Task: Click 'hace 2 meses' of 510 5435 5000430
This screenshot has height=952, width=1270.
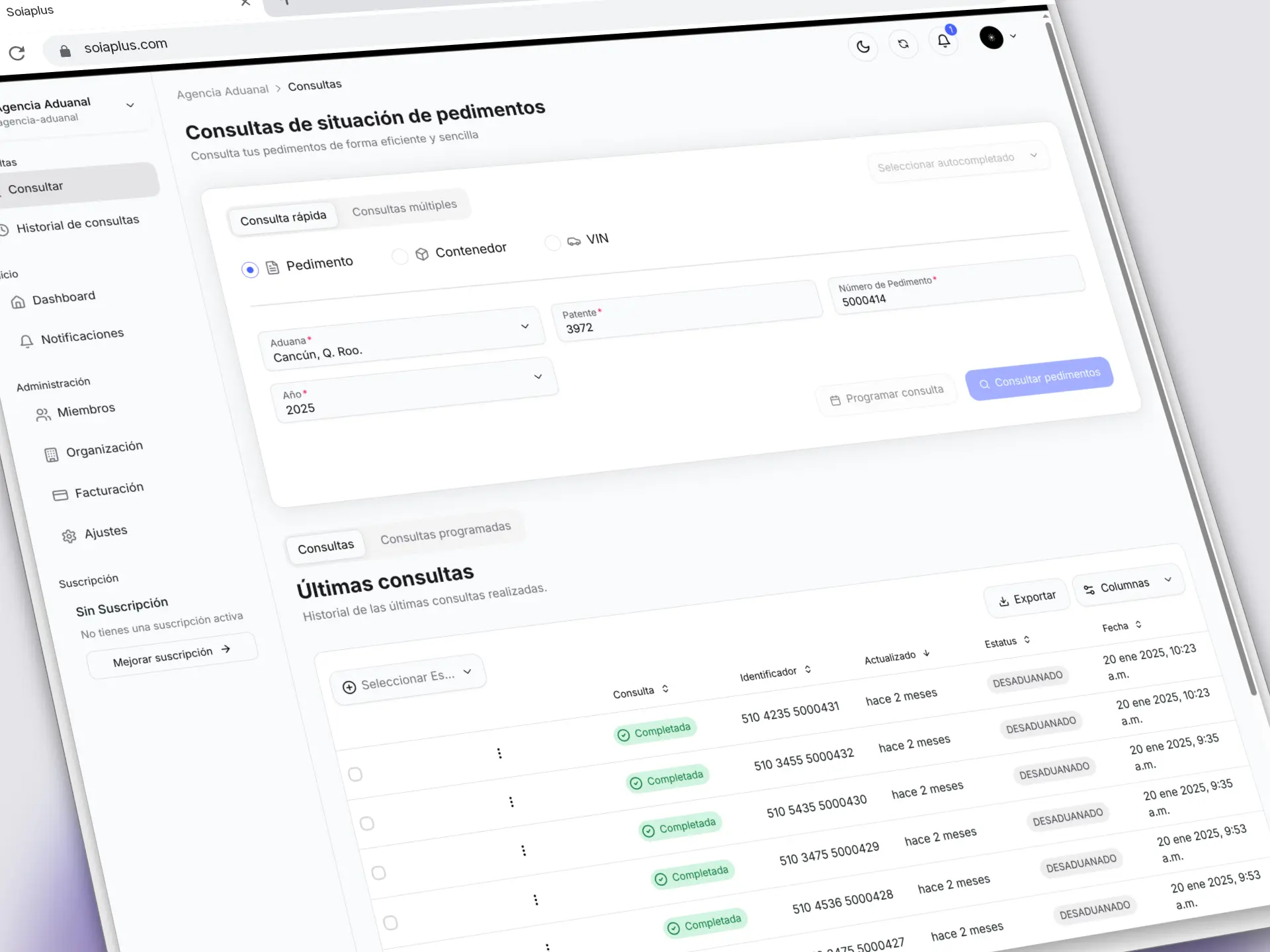Action: tap(927, 789)
